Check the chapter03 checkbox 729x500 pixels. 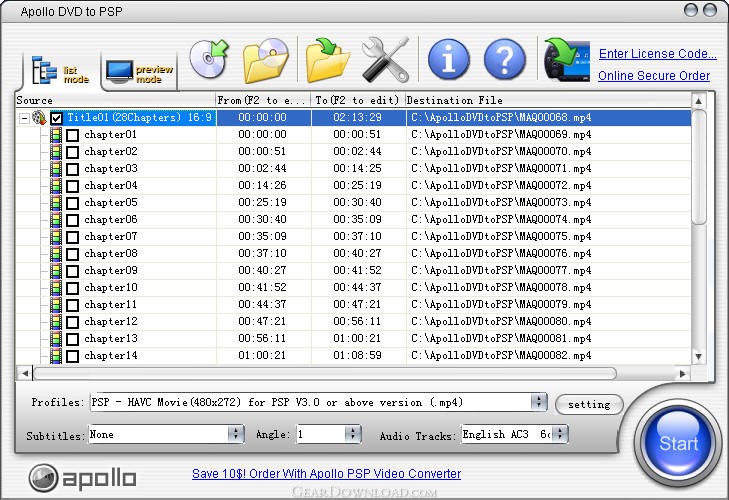pos(72,169)
